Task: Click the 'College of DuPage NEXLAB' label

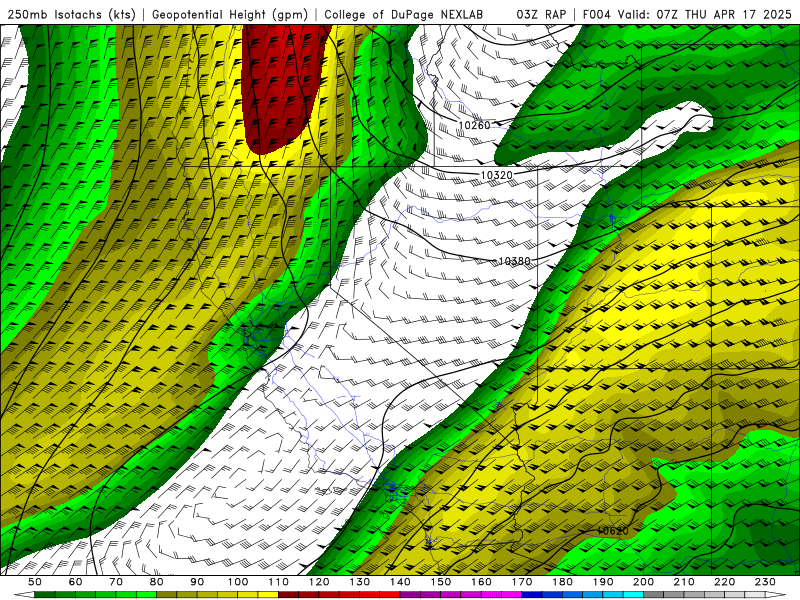Action: click(x=404, y=15)
